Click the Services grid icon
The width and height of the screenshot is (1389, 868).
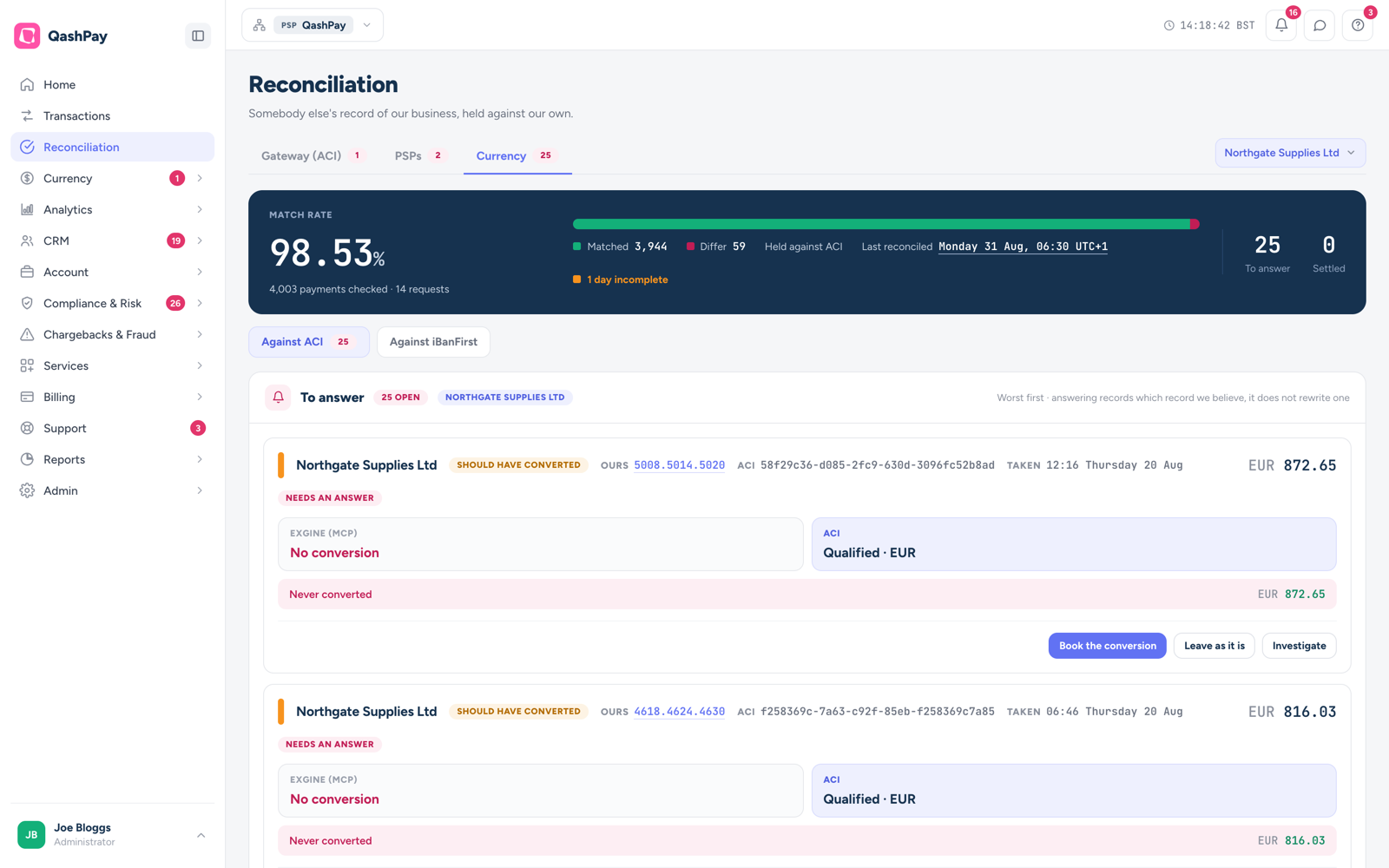click(x=27, y=365)
